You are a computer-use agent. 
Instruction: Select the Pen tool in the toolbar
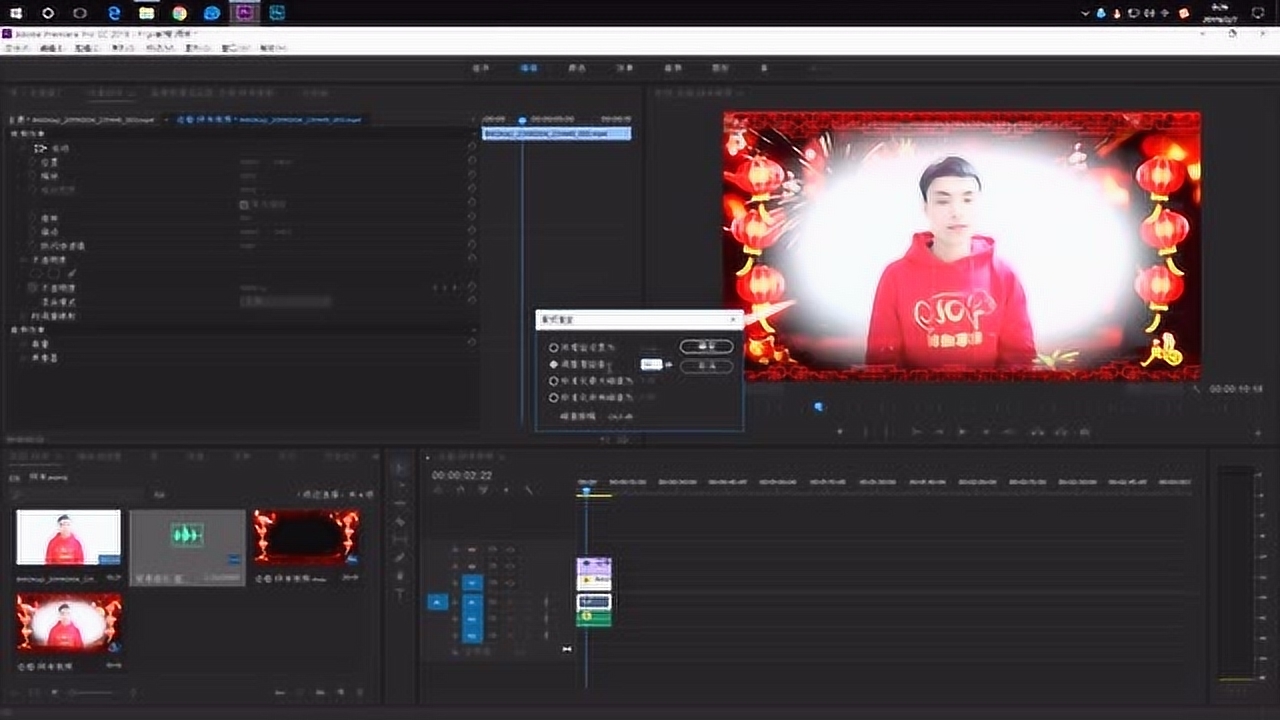click(x=400, y=558)
